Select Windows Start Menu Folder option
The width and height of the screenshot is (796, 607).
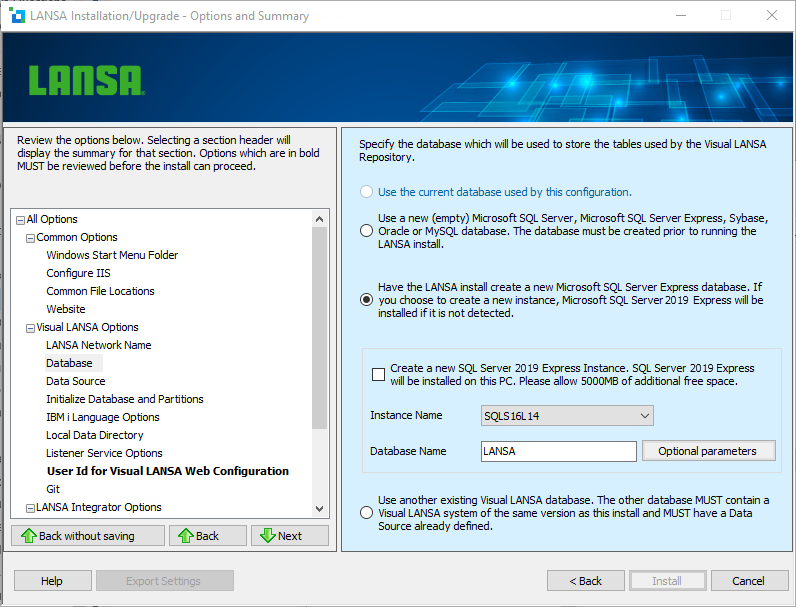point(112,255)
